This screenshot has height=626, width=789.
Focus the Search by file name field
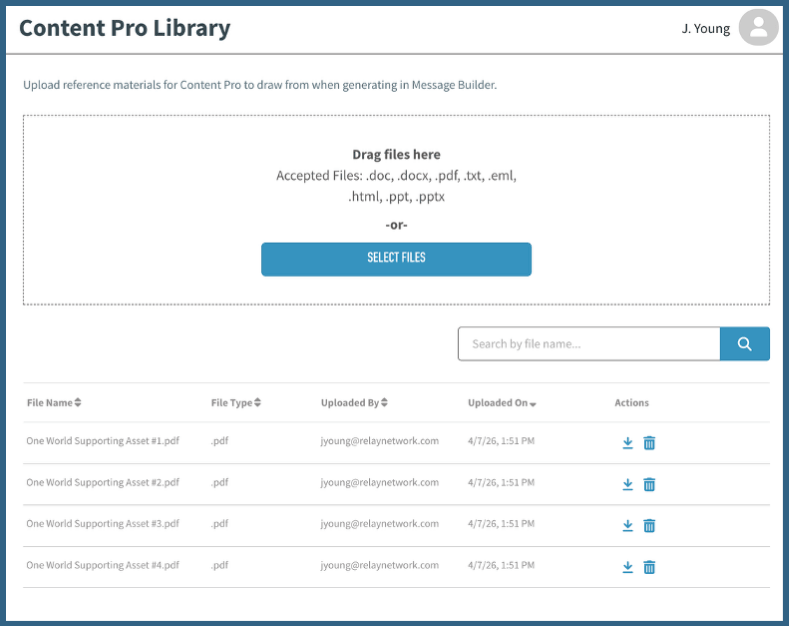click(588, 344)
